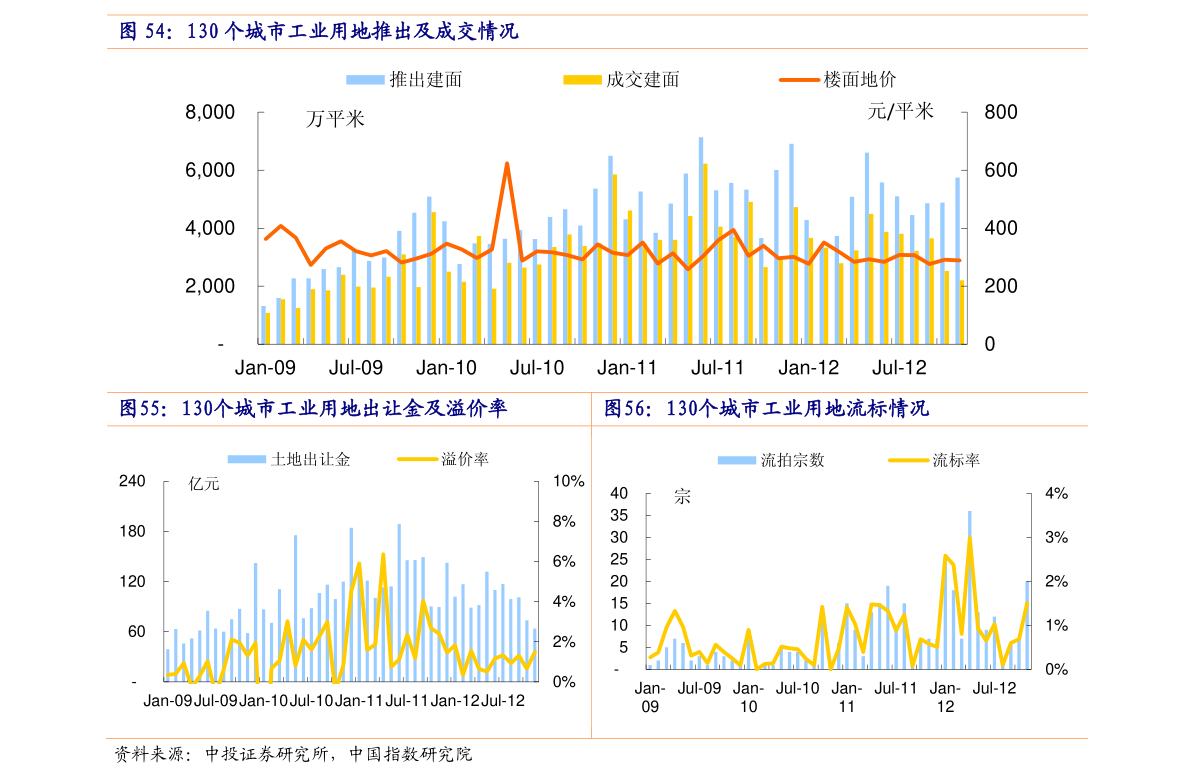
Task: Click the Jul-10 axis label in top chart
Action: (x=536, y=368)
